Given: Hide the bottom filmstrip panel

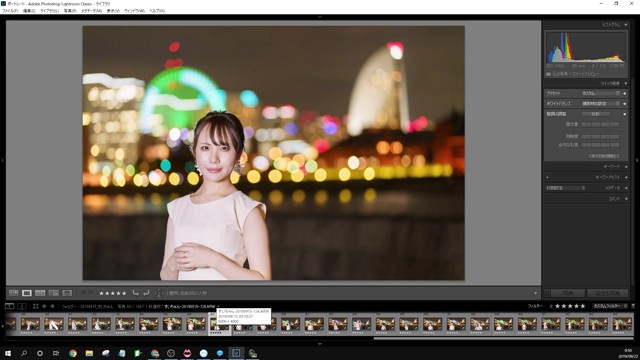Looking at the screenshot, I should (x=320, y=344).
